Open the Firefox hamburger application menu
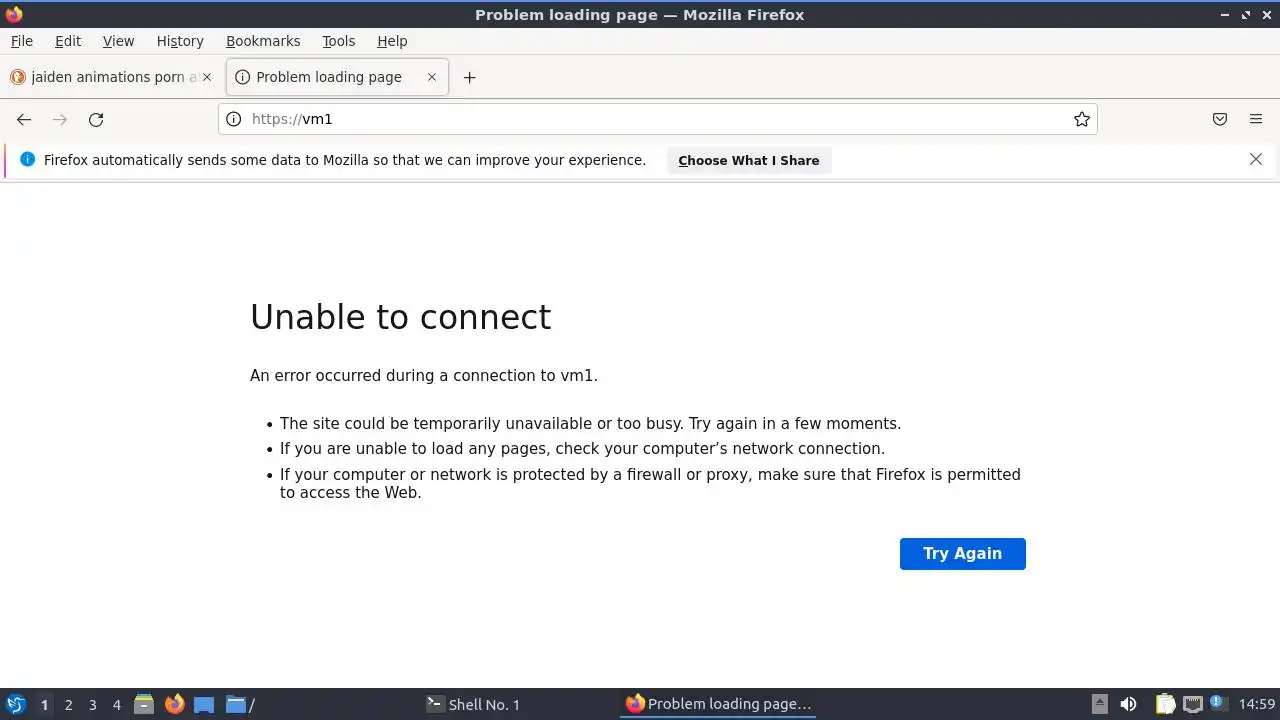 [x=1256, y=119]
